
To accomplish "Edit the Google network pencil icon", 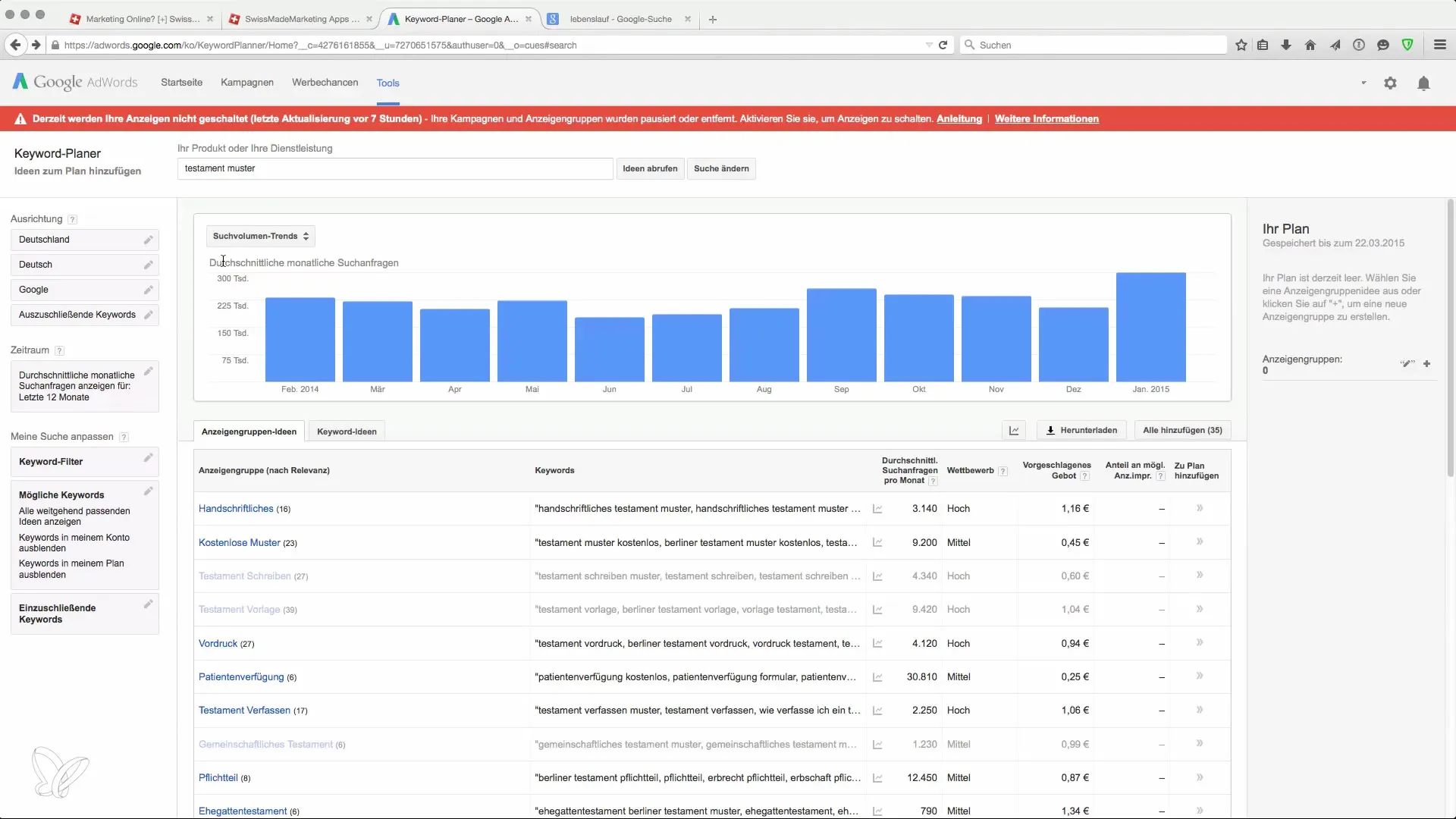I will point(149,290).
